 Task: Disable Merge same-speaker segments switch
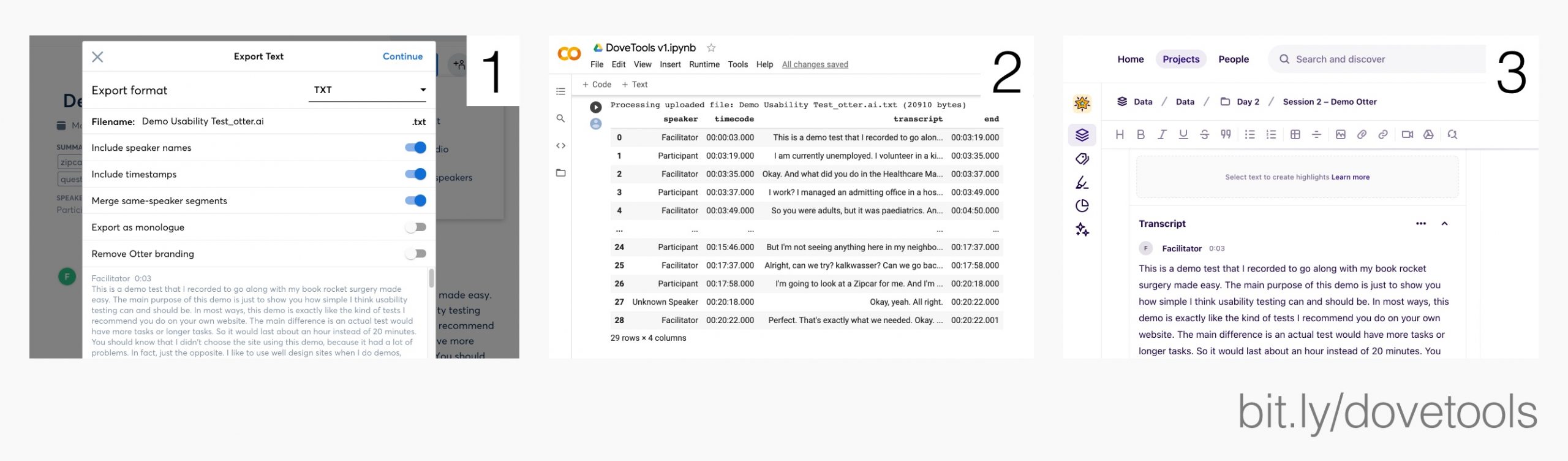(x=416, y=200)
